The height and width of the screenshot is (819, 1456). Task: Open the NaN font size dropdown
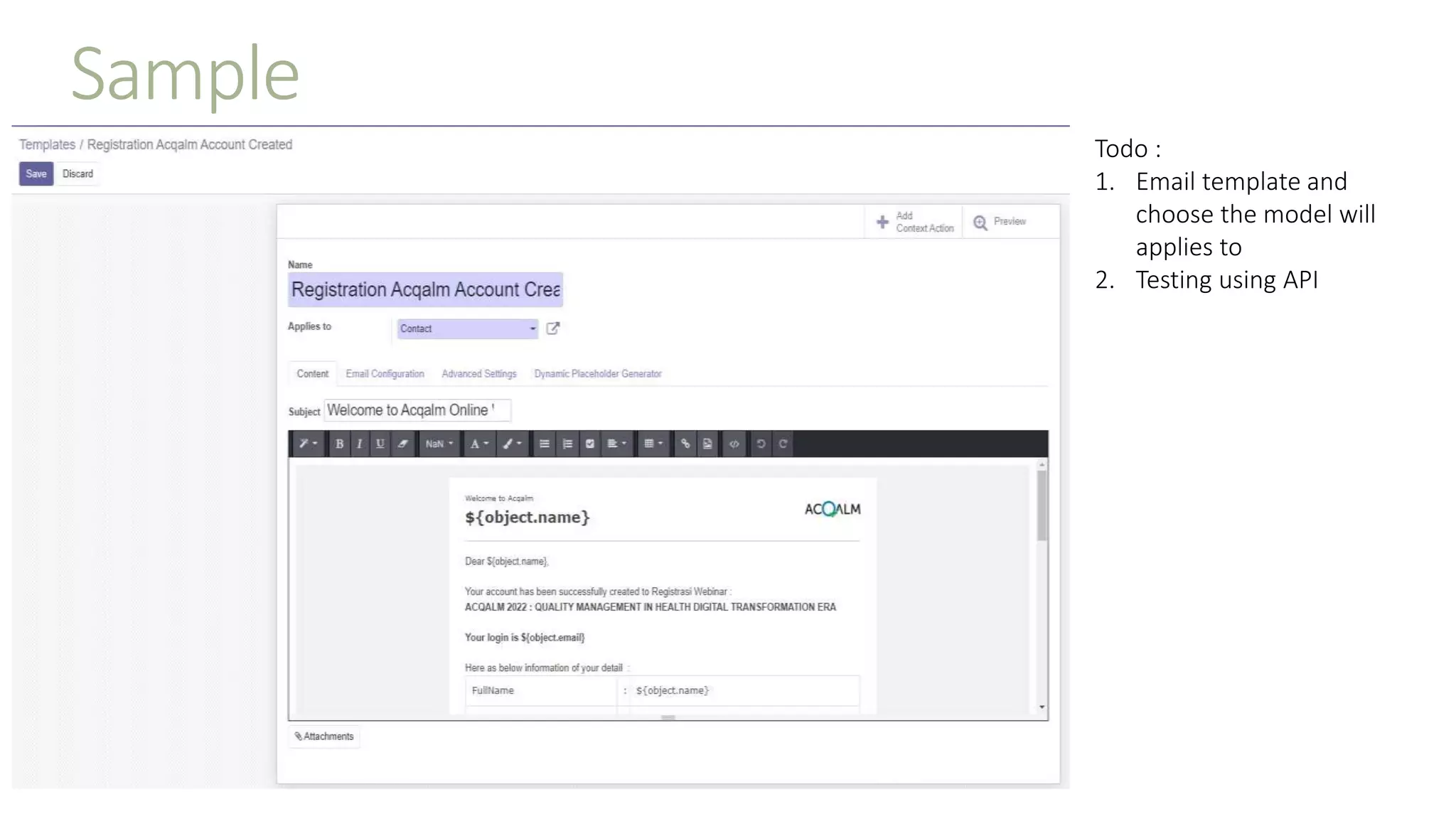point(439,444)
